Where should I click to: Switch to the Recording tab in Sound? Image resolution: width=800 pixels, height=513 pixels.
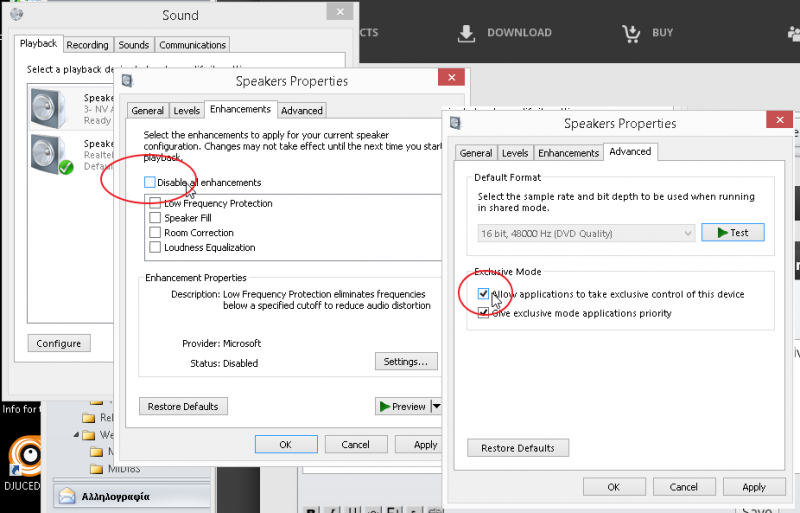click(88, 45)
